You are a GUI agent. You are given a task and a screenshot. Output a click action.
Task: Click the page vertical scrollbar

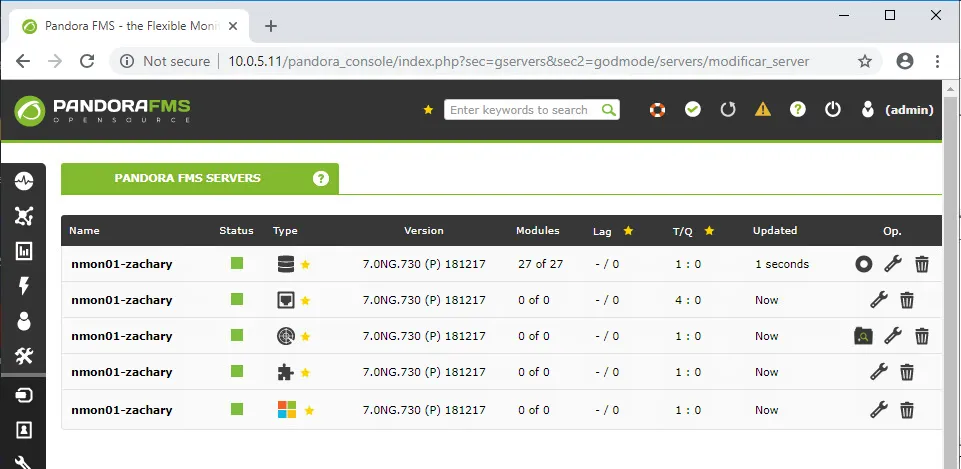(x=951, y=276)
